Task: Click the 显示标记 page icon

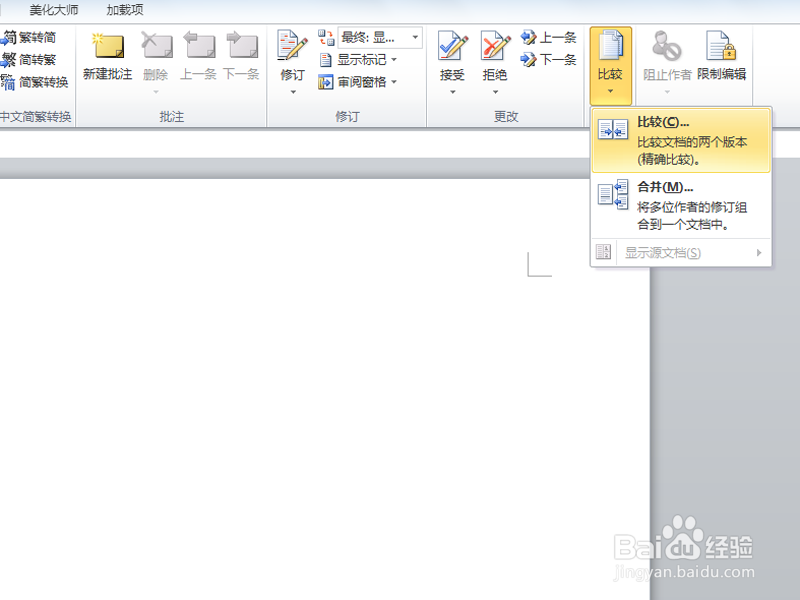Action: click(x=326, y=60)
